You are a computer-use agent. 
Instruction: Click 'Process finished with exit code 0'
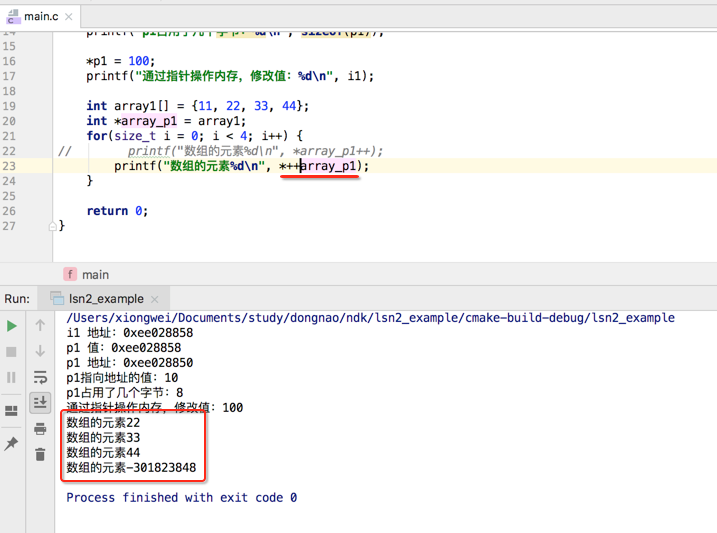click(x=182, y=497)
